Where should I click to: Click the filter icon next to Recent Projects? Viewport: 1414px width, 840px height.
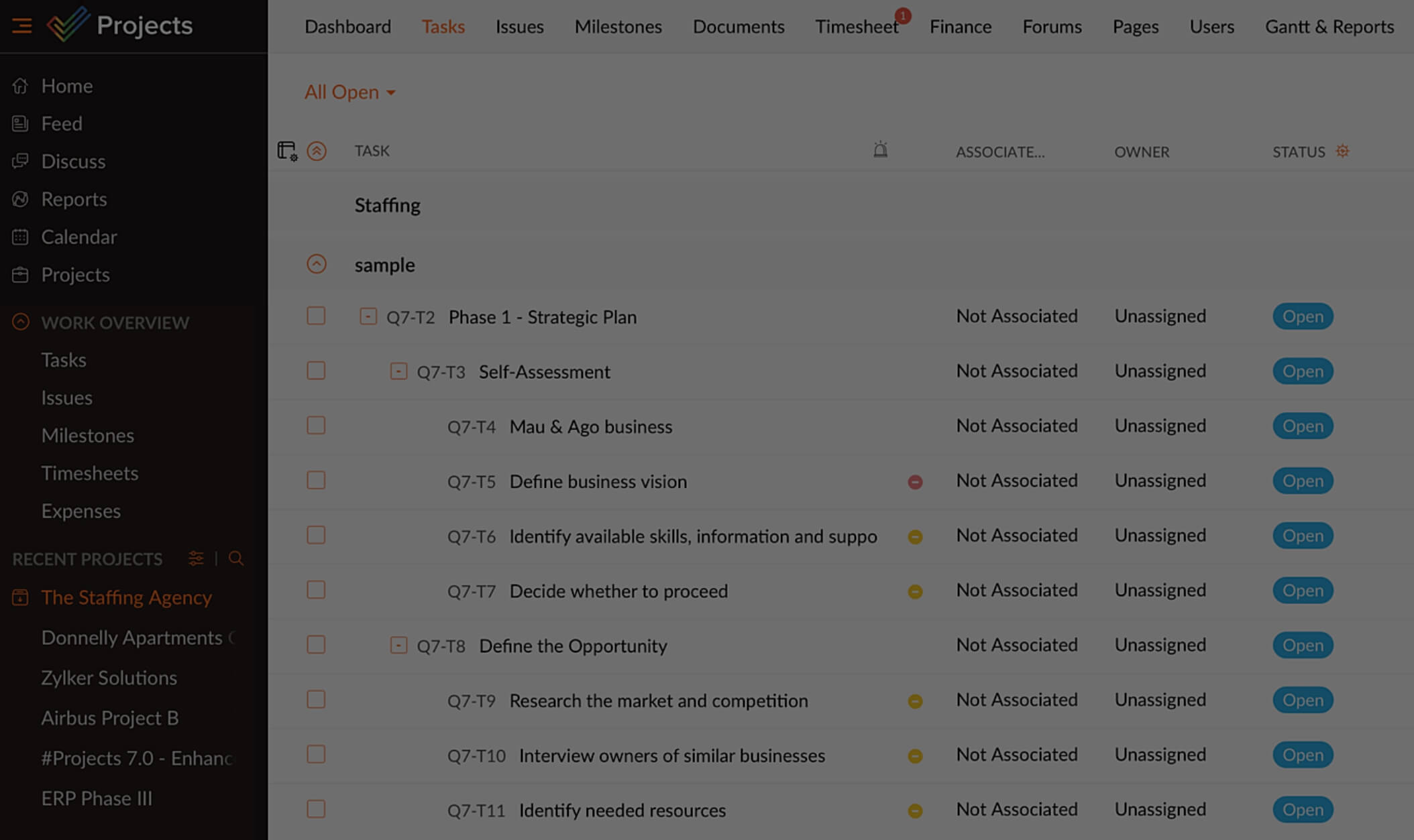coord(195,558)
